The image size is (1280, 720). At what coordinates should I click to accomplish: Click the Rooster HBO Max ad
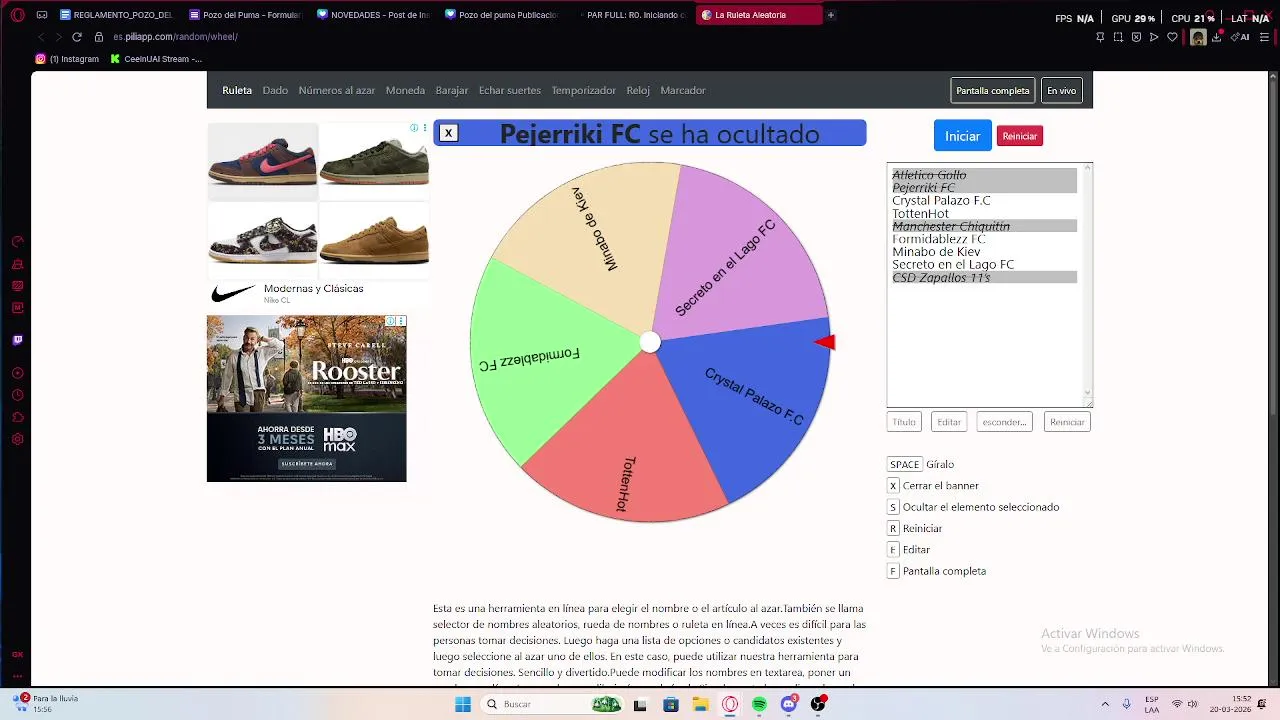[306, 398]
